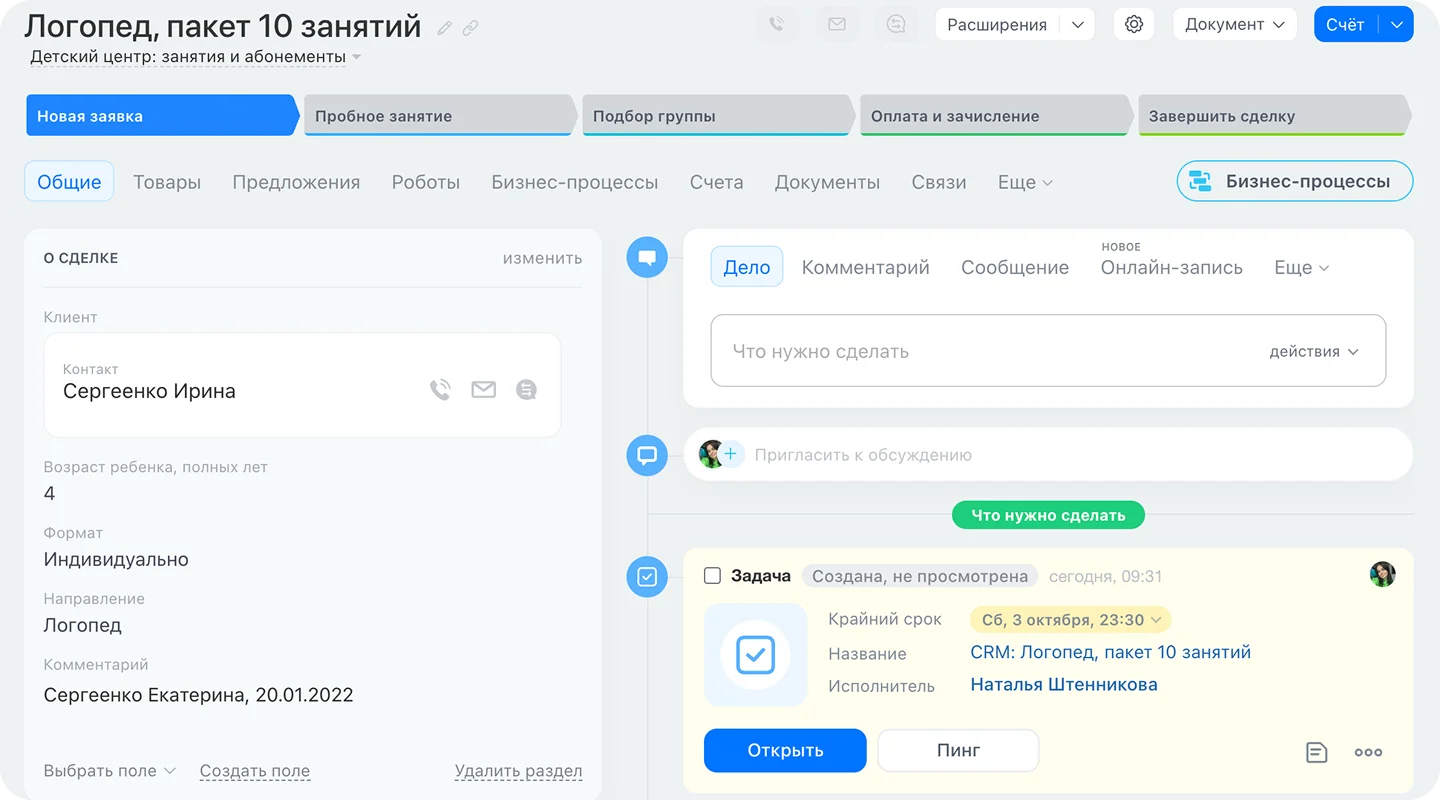Image resolution: width=1440 pixels, height=800 pixels.
Task: Click the chat icon in top toolbar
Action: [x=896, y=25]
